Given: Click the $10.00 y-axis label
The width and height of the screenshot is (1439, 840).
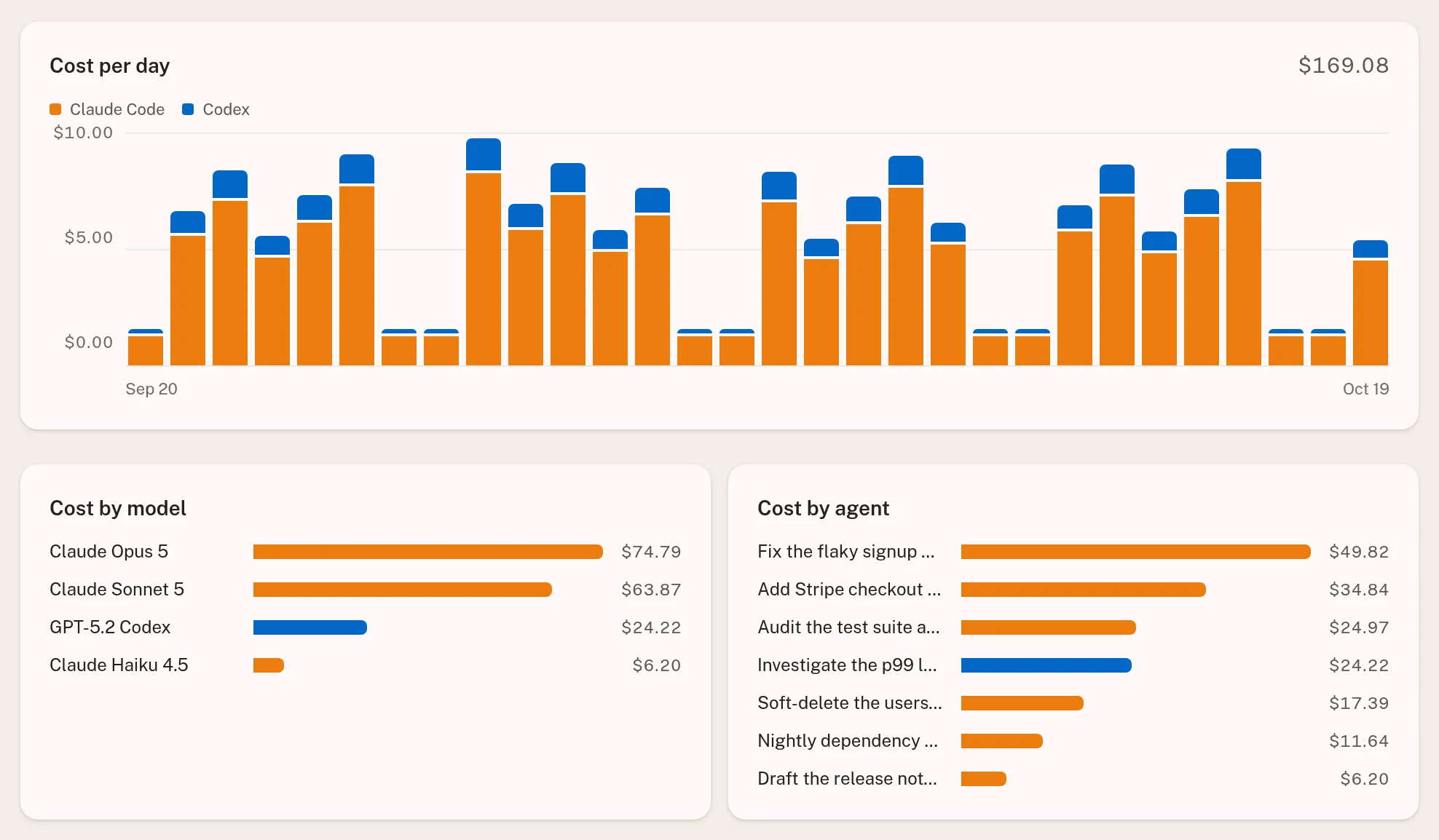Looking at the screenshot, I should (83, 132).
